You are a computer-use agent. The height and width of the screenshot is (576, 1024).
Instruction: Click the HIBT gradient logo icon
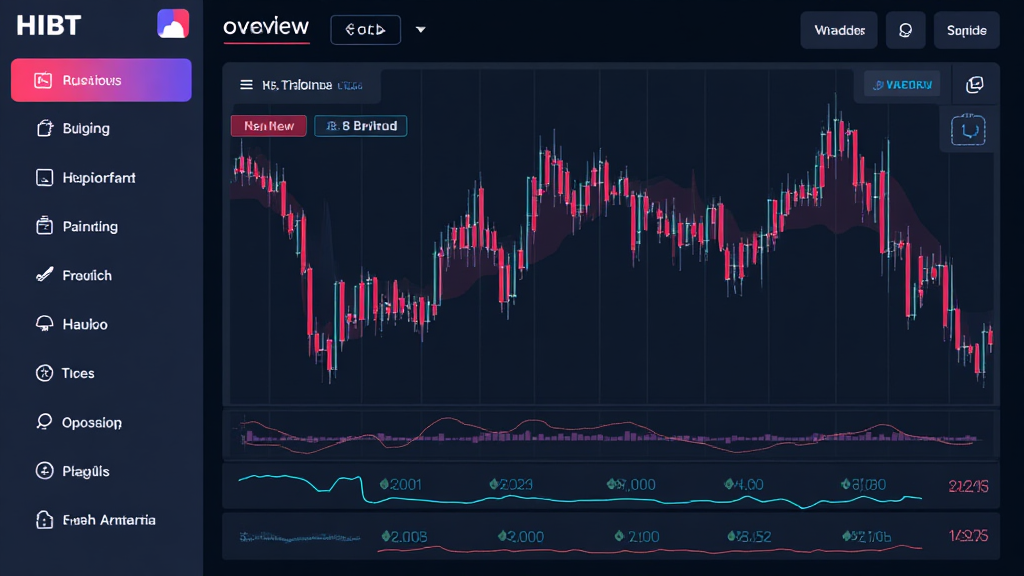173,24
